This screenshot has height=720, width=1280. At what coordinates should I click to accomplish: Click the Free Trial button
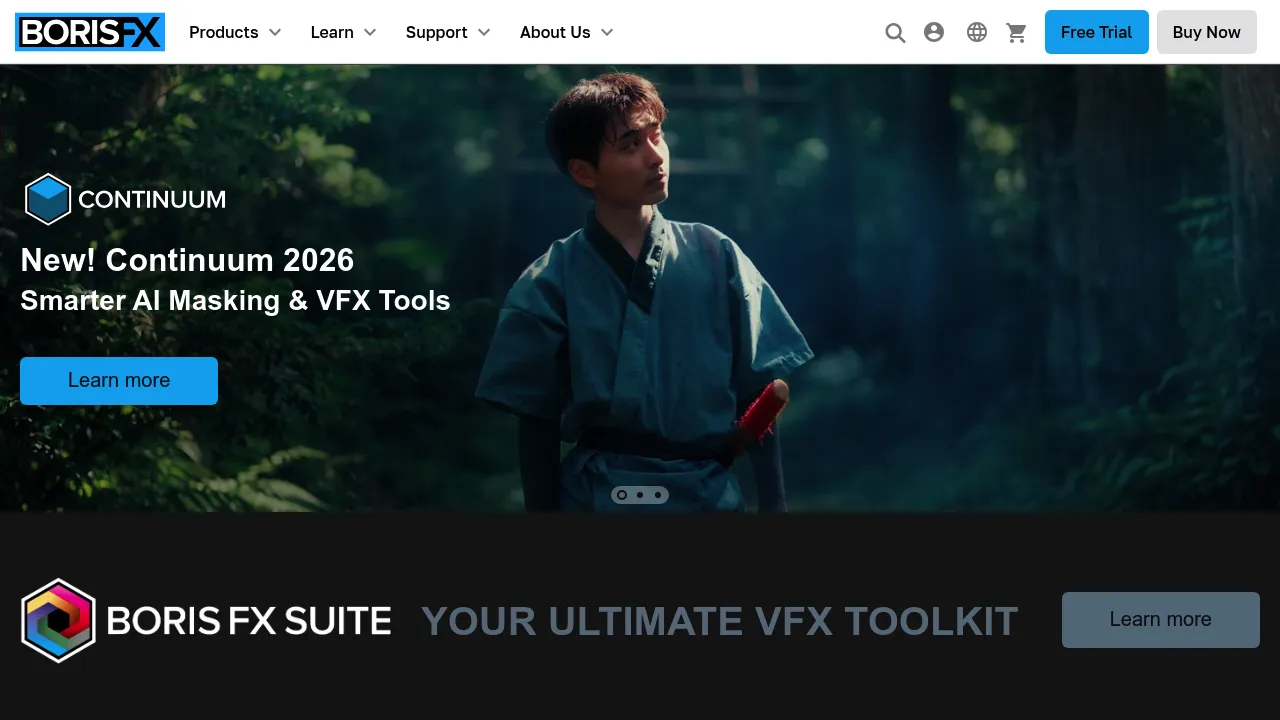(x=1097, y=32)
